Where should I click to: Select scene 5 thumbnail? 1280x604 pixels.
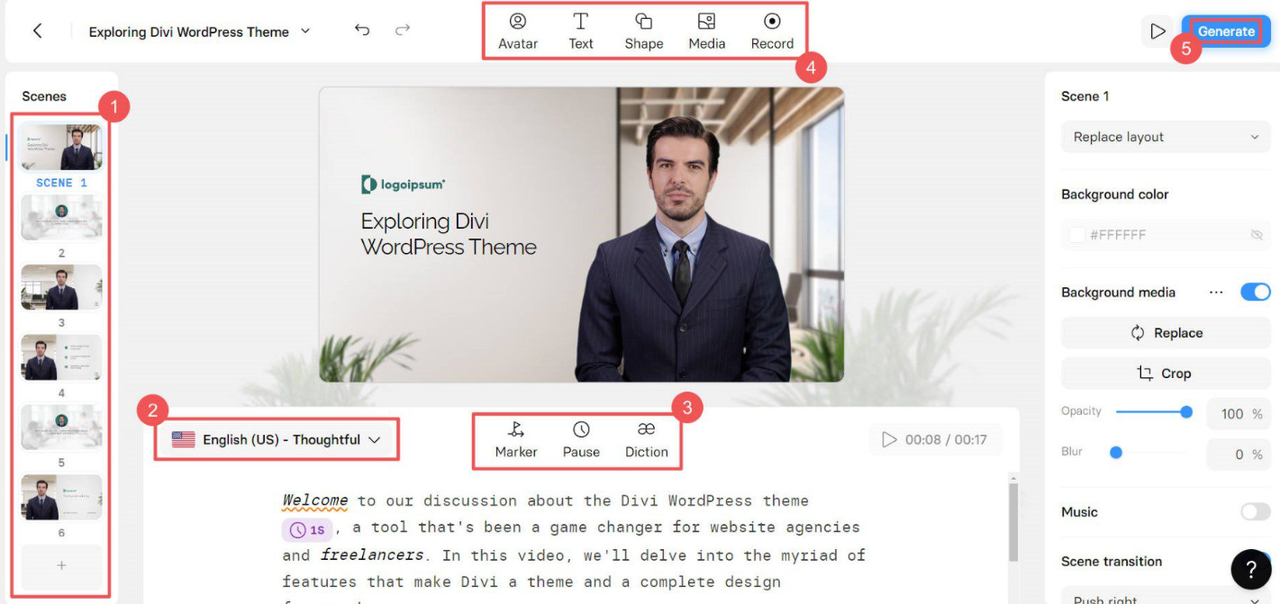pos(62,427)
